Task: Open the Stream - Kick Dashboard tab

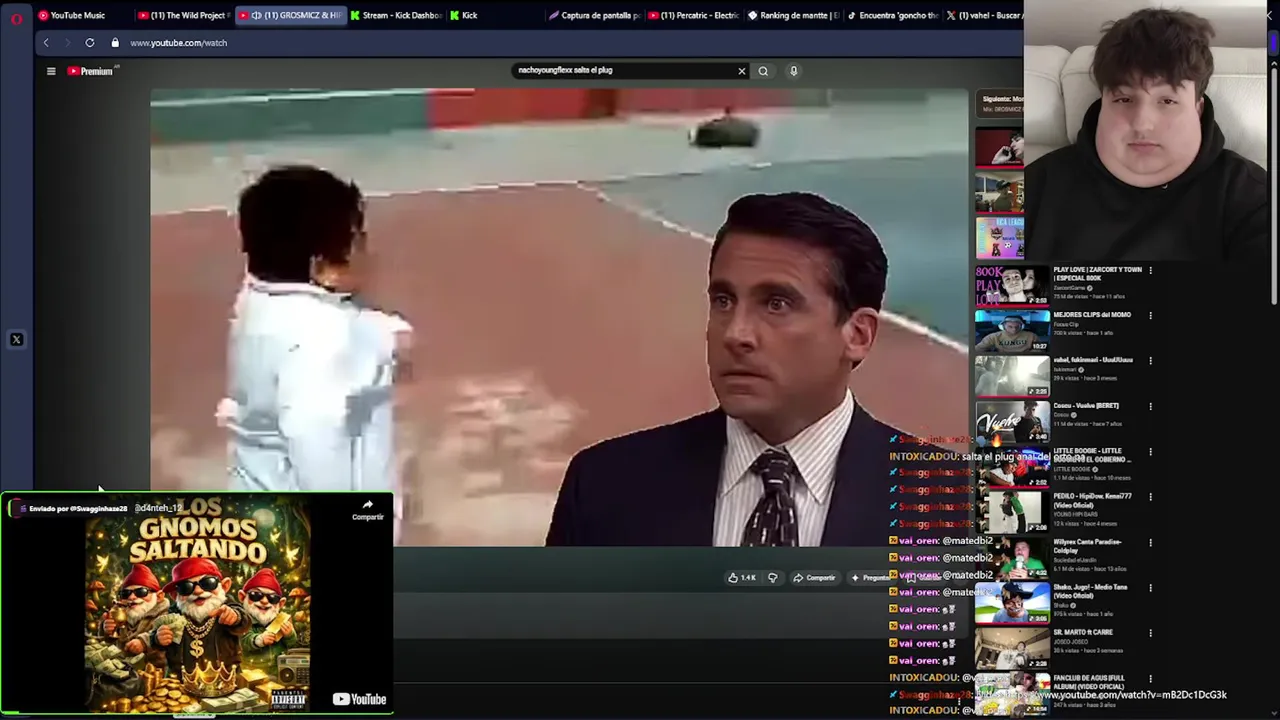Action: 396,15
